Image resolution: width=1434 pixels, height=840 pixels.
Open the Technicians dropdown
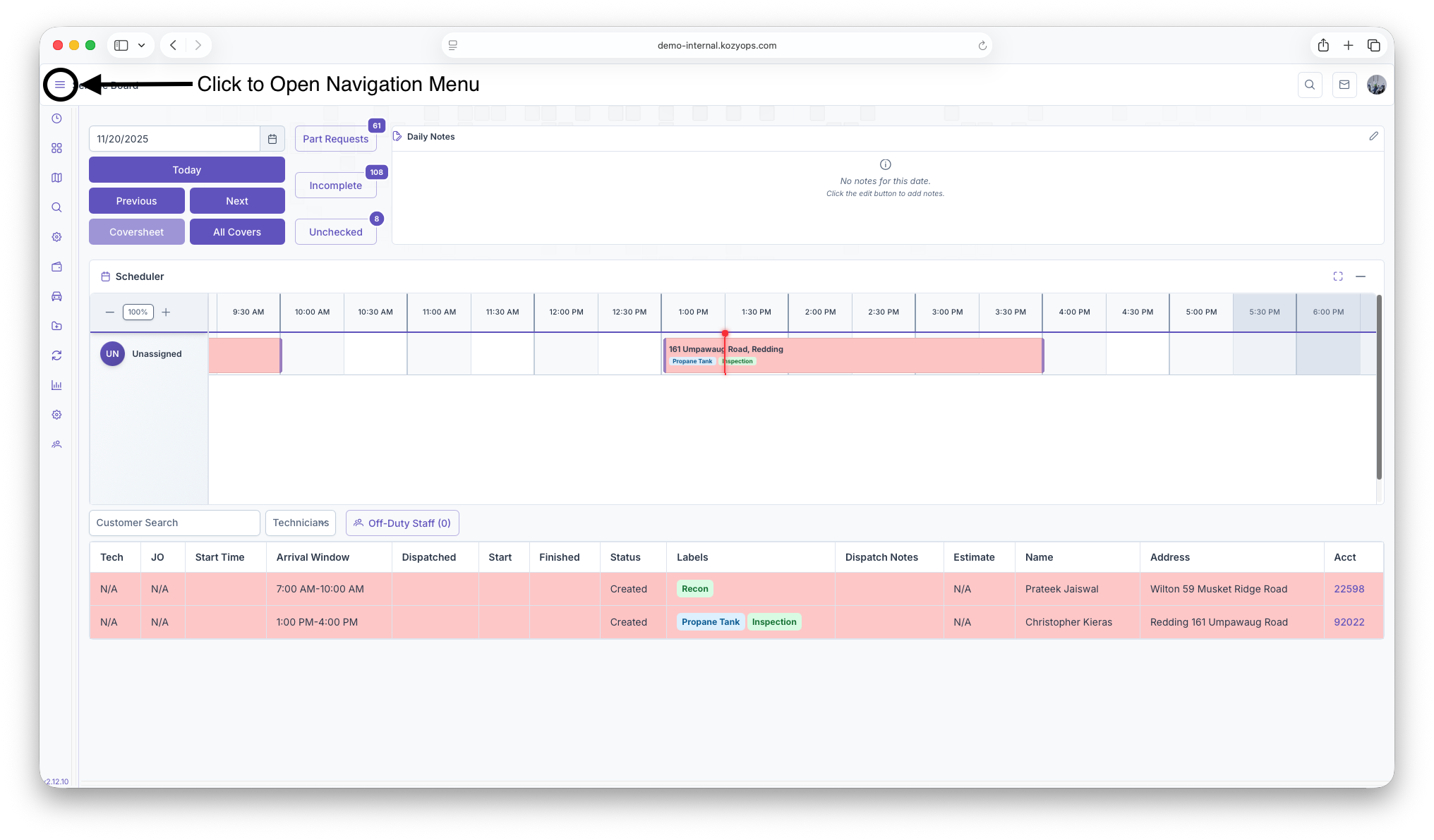(301, 523)
